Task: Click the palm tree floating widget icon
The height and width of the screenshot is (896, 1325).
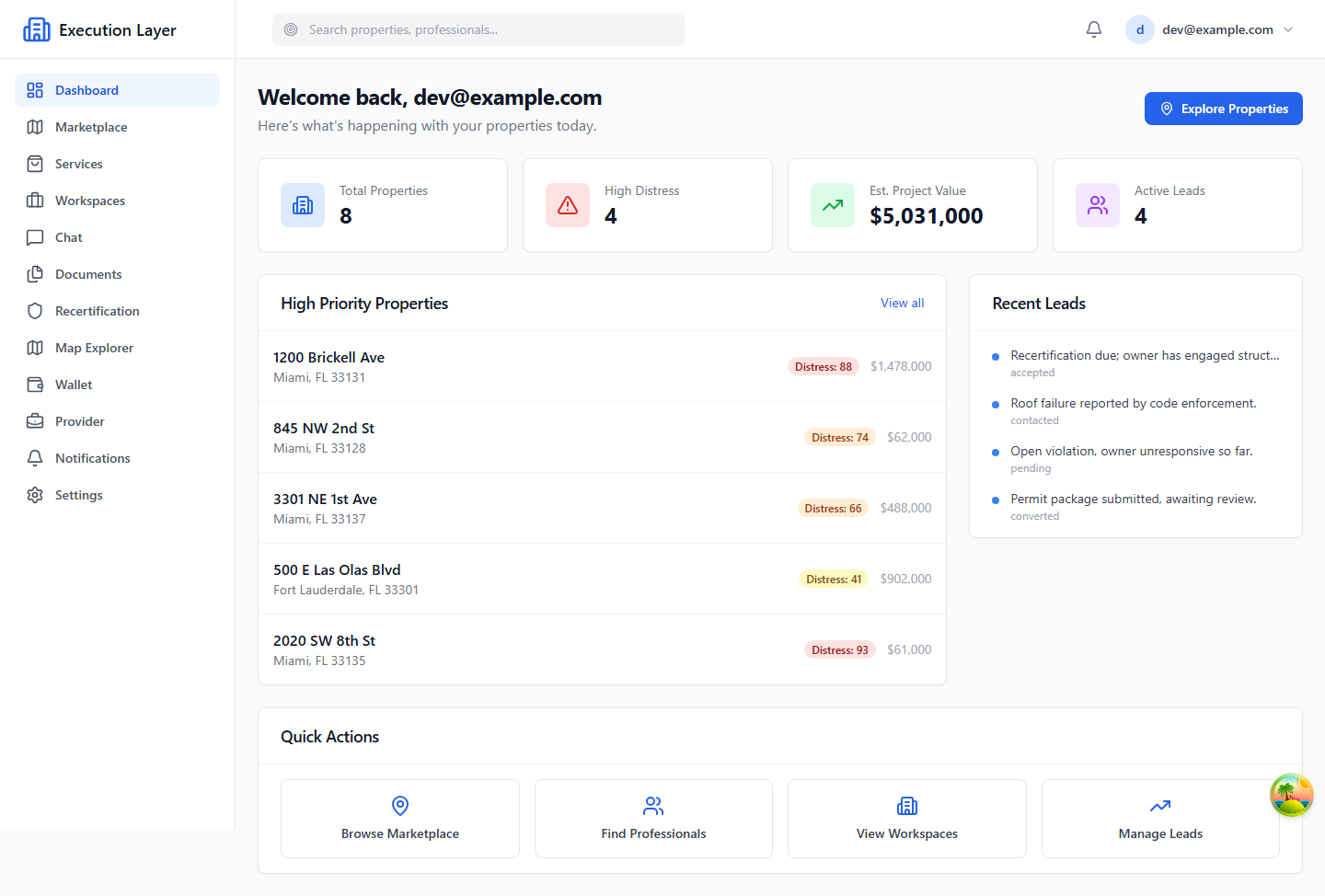Action: pyautogui.click(x=1292, y=795)
